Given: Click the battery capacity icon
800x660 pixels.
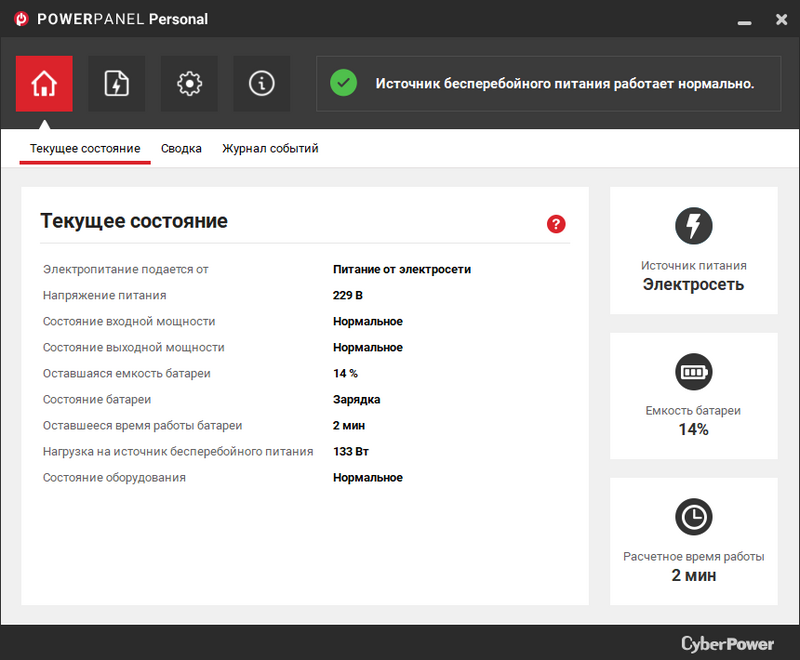Looking at the screenshot, I should pos(694,372).
